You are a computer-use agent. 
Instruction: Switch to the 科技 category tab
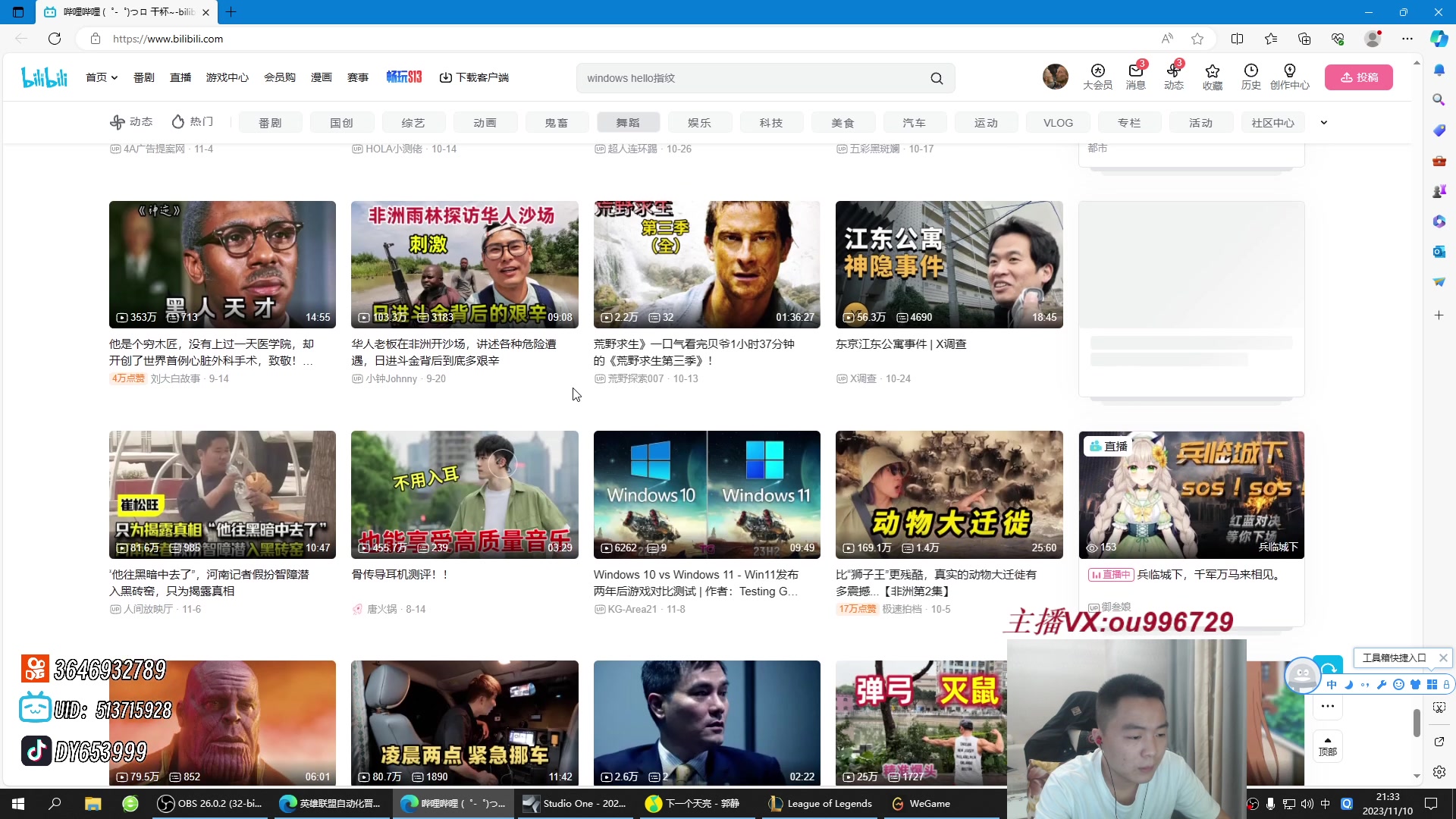pos(771,122)
